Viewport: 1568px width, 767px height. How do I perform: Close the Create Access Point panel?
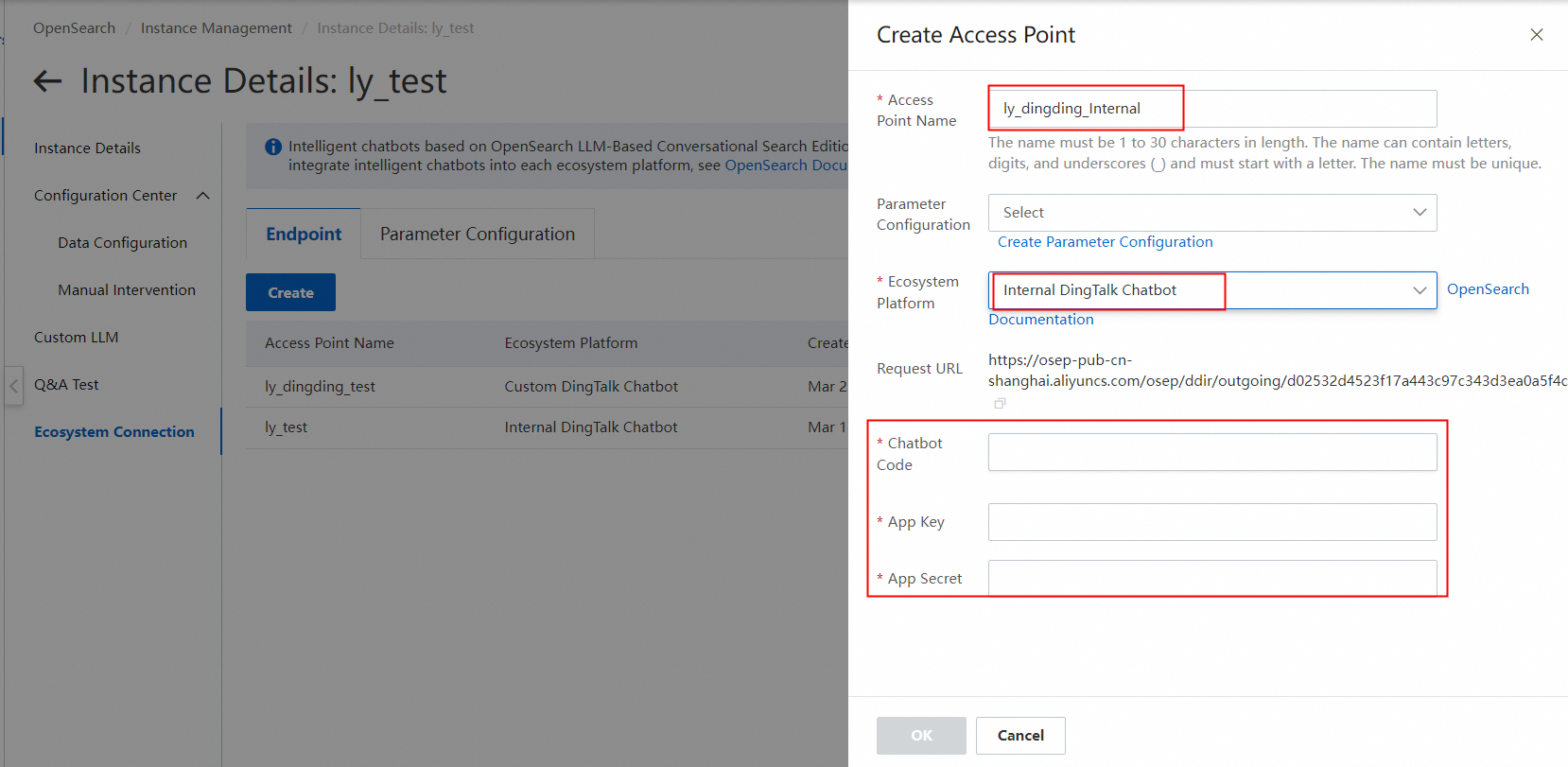tap(1536, 35)
